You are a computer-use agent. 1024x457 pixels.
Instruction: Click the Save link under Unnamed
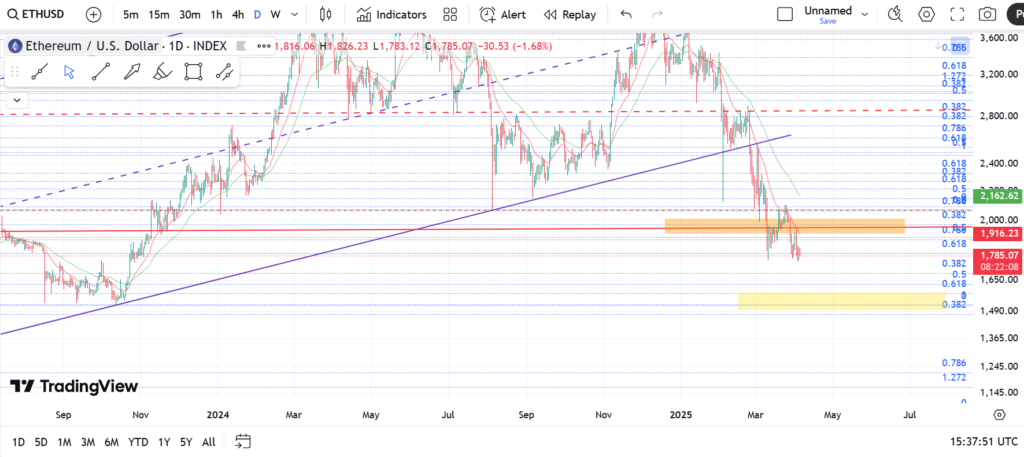click(x=827, y=21)
